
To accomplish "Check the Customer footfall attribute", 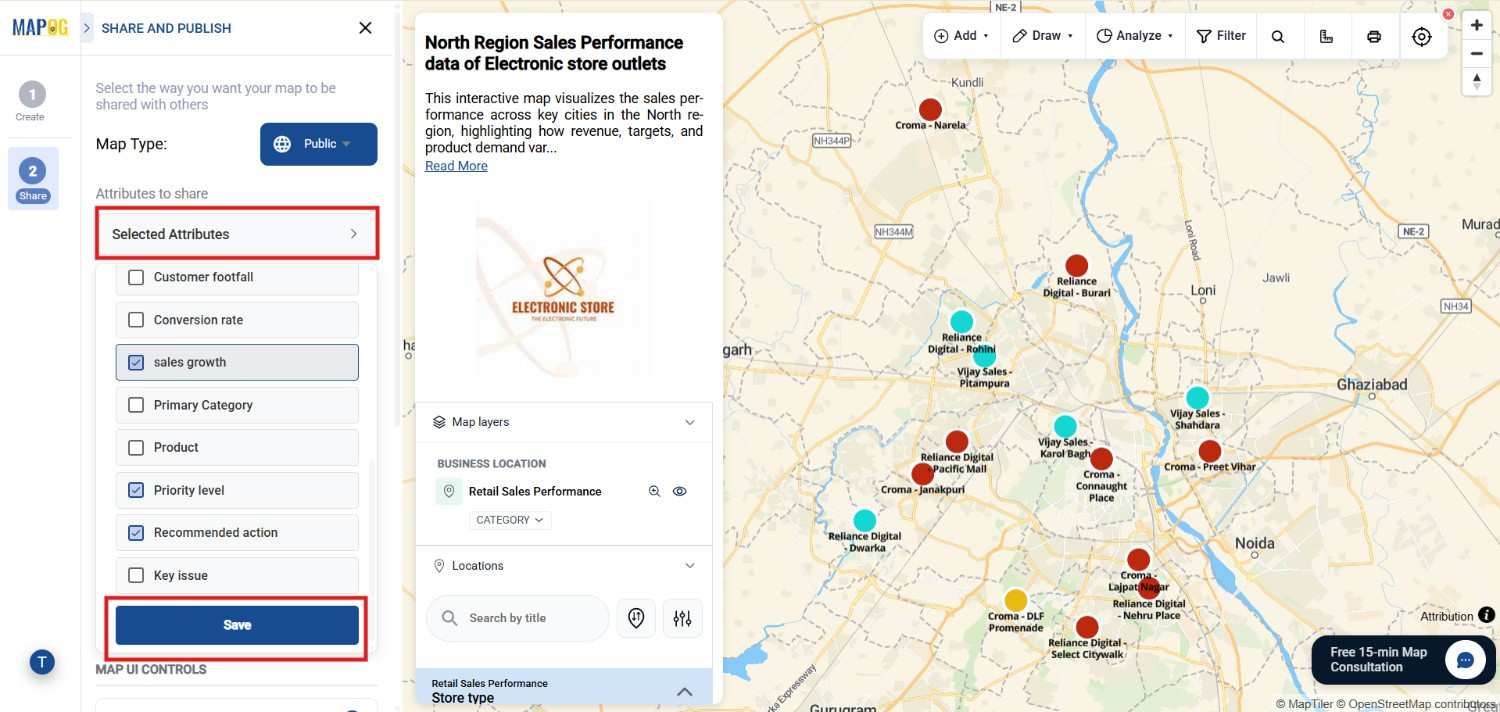I will tap(137, 278).
